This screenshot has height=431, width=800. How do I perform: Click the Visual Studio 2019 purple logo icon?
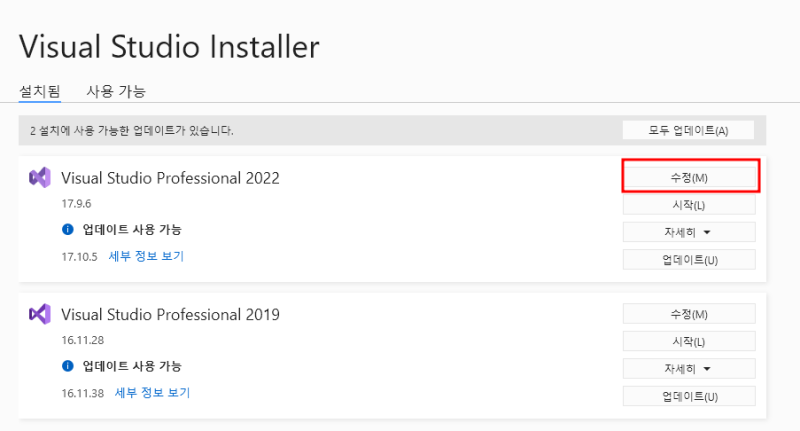[x=40, y=314]
